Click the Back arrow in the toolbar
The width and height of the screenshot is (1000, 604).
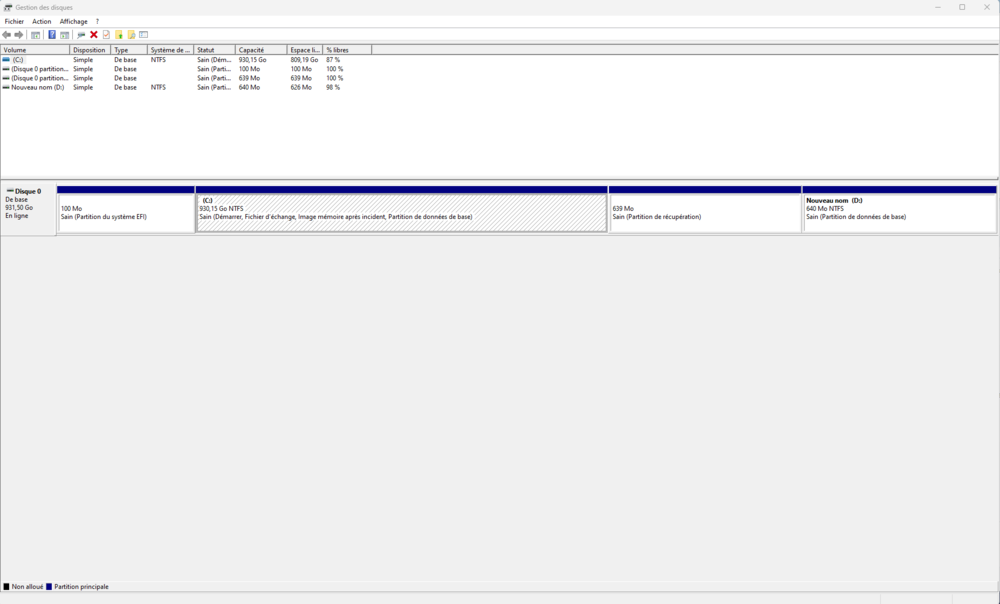[x=7, y=35]
